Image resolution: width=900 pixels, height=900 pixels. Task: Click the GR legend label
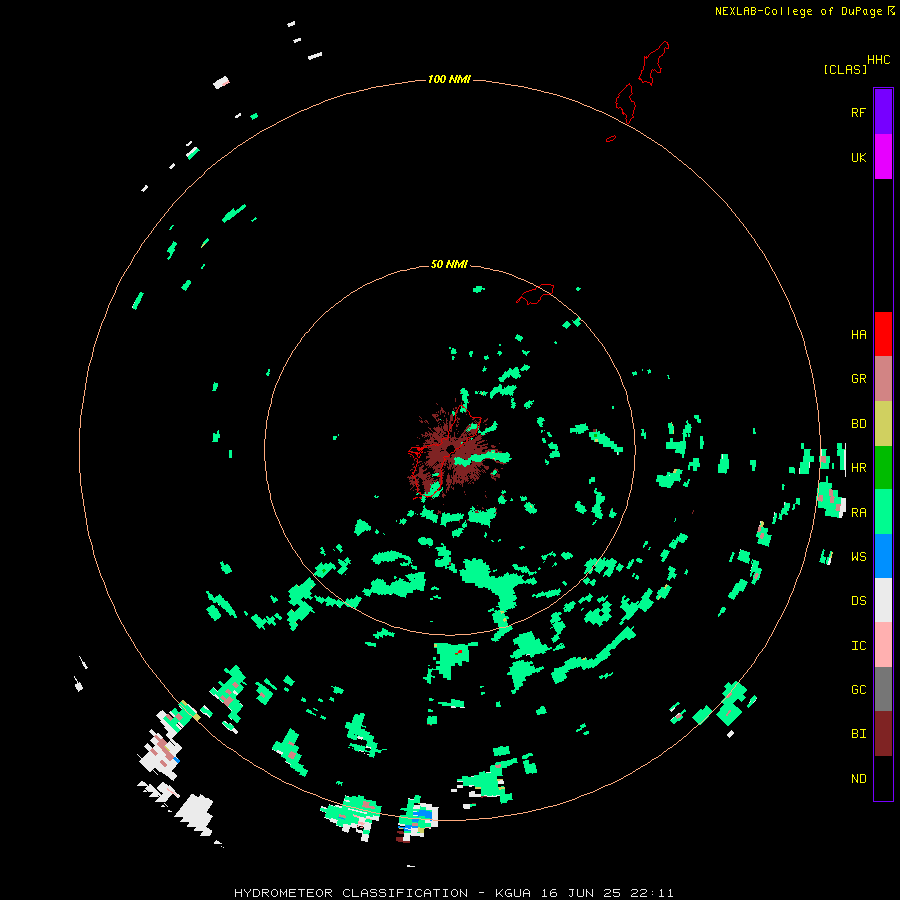858,379
